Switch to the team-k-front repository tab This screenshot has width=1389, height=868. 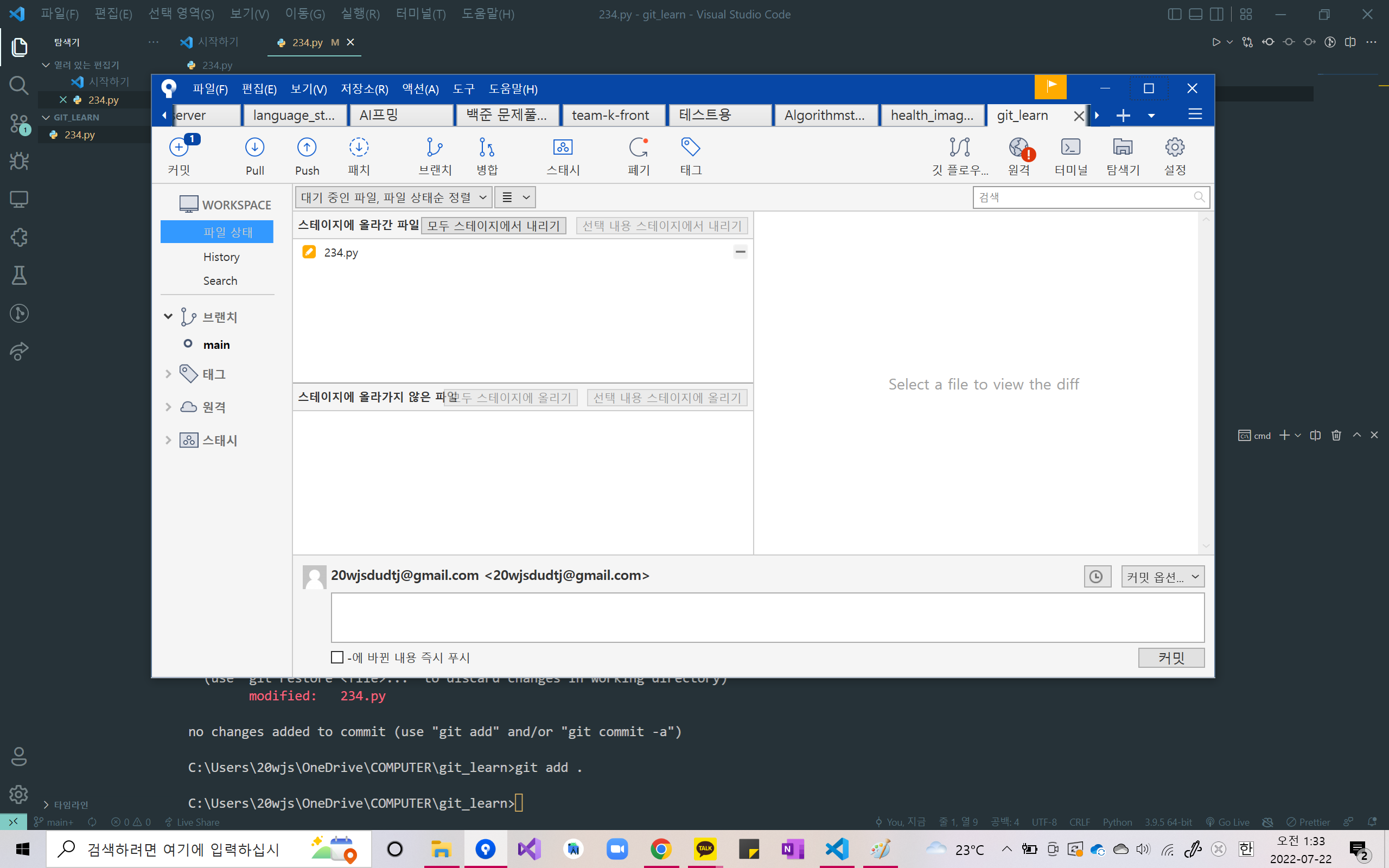pyautogui.click(x=610, y=116)
